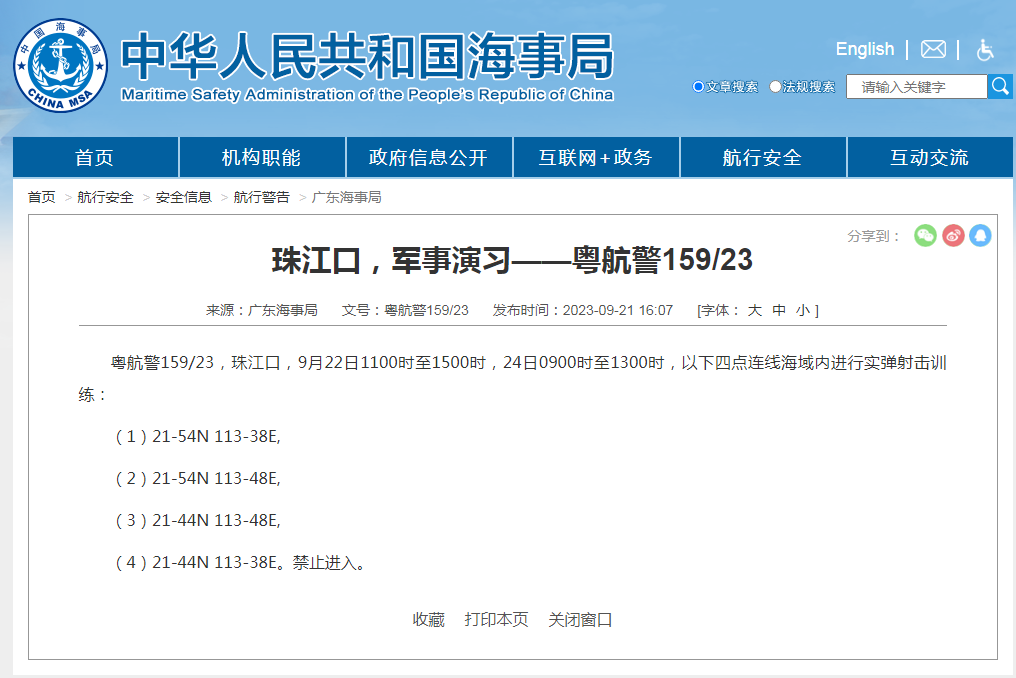Image resolution: width=1016 pixels, height=678 pixels.
Task: Open the 互动交流 navigation tab
Action: [930, 157]
